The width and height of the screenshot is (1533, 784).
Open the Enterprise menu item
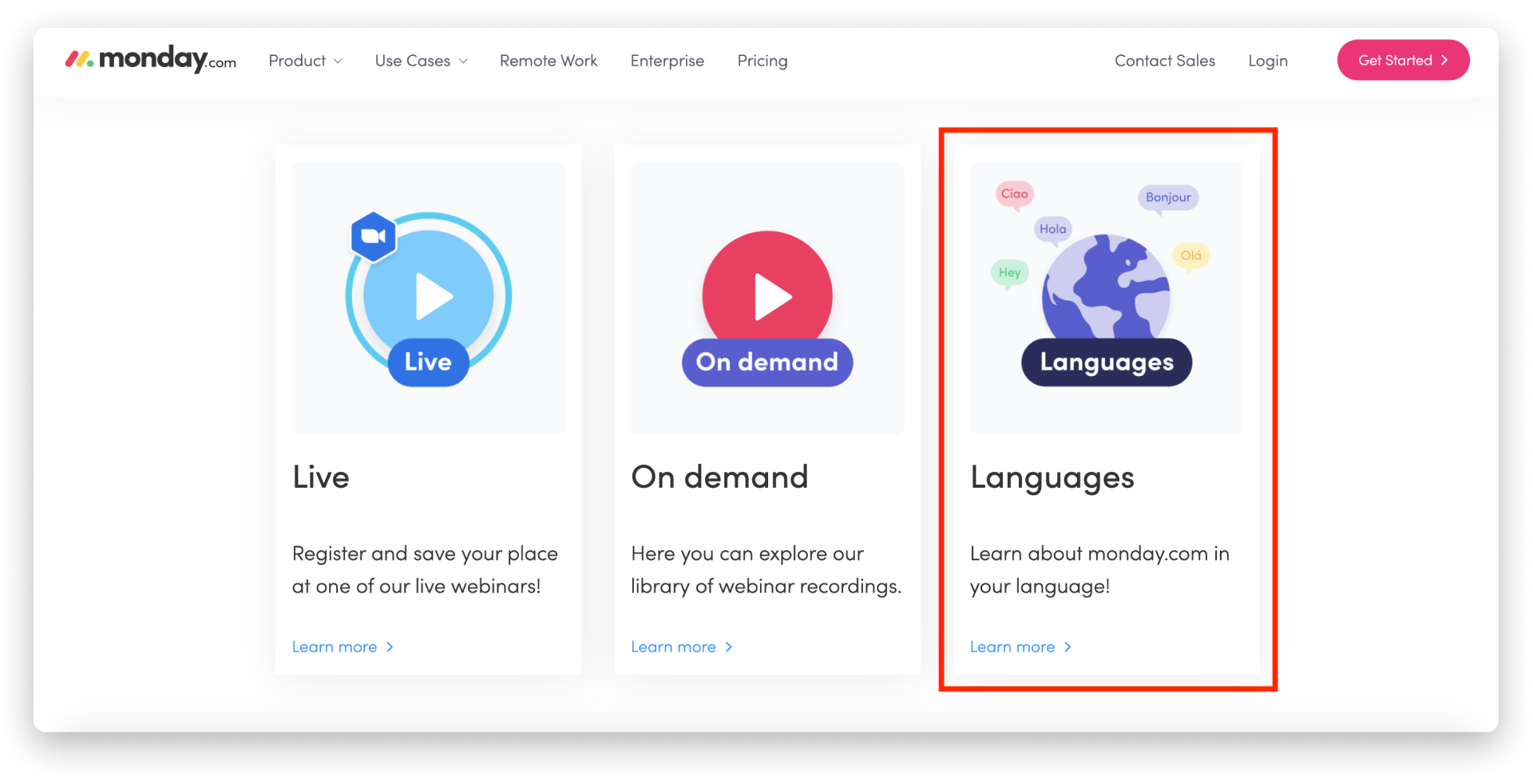[667, 61]
